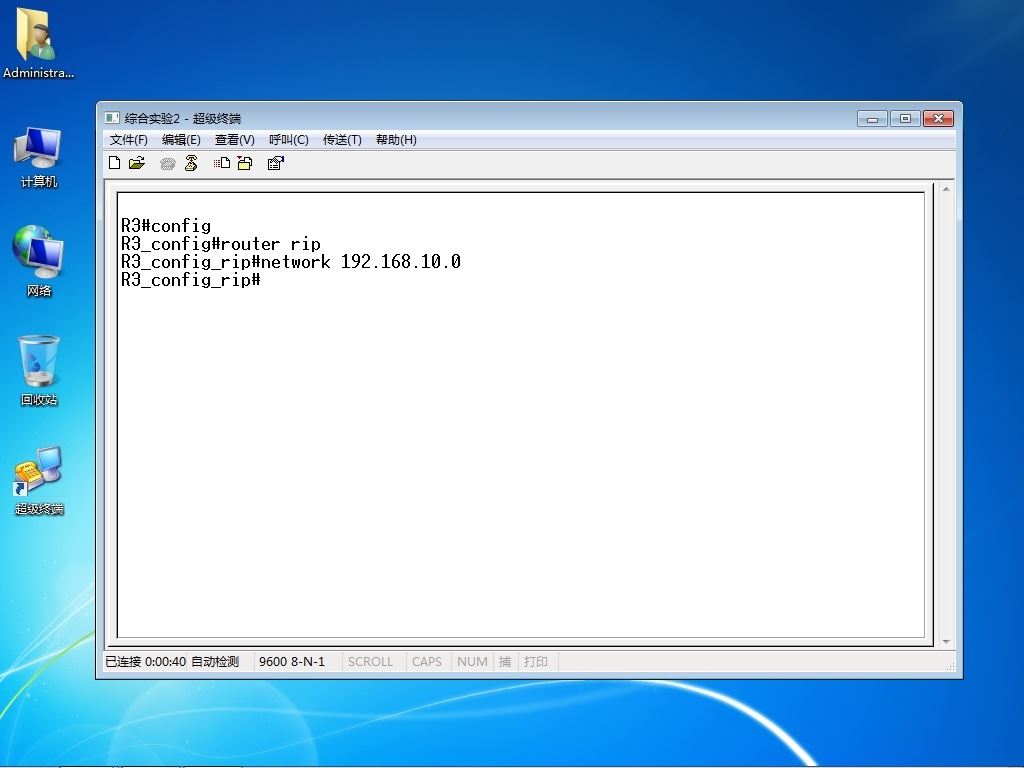This screenshot has width=1024, height=768.
Task: Select the 回收站 recycle bin icon
Action: 39,370
